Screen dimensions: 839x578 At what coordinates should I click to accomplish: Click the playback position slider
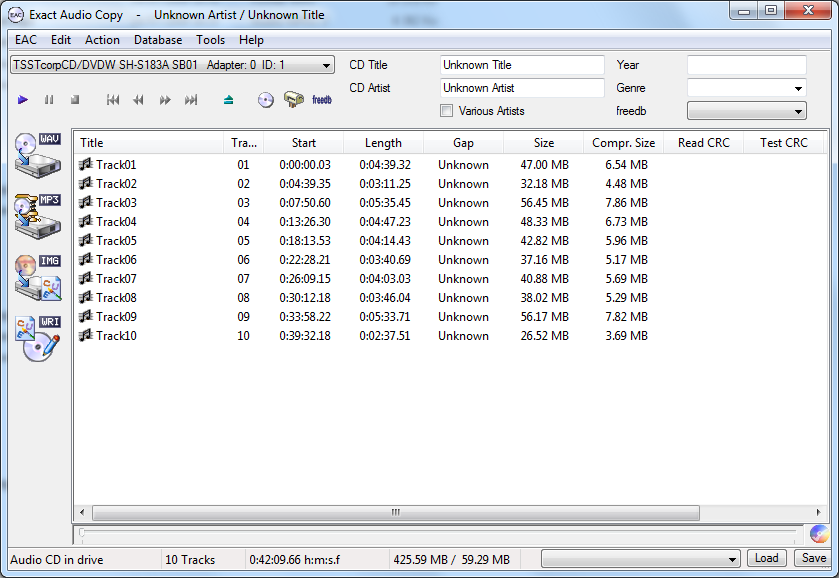tap(438, 535)
